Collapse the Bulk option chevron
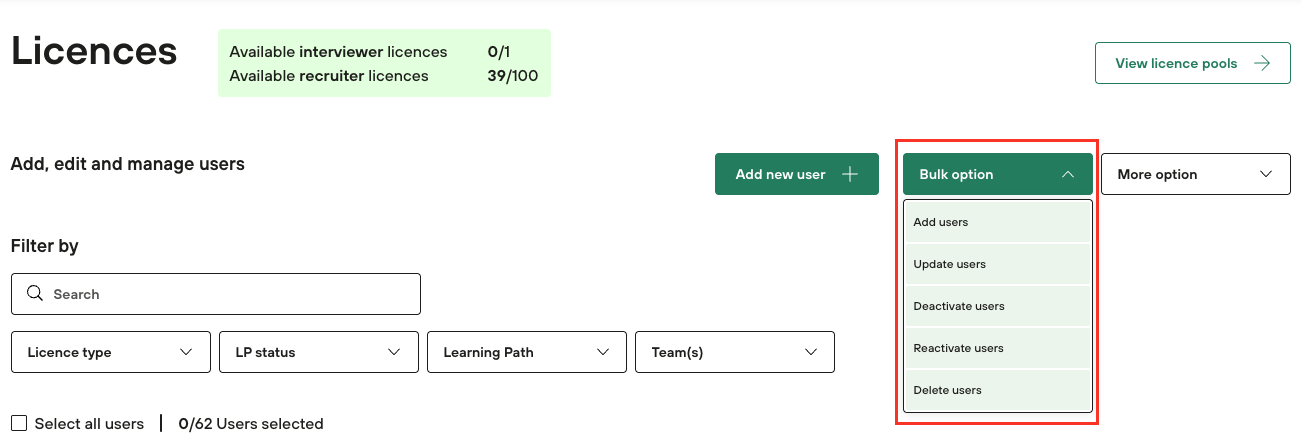The width and height of the screenshot is (1301, 447). tap(1068, 174)
